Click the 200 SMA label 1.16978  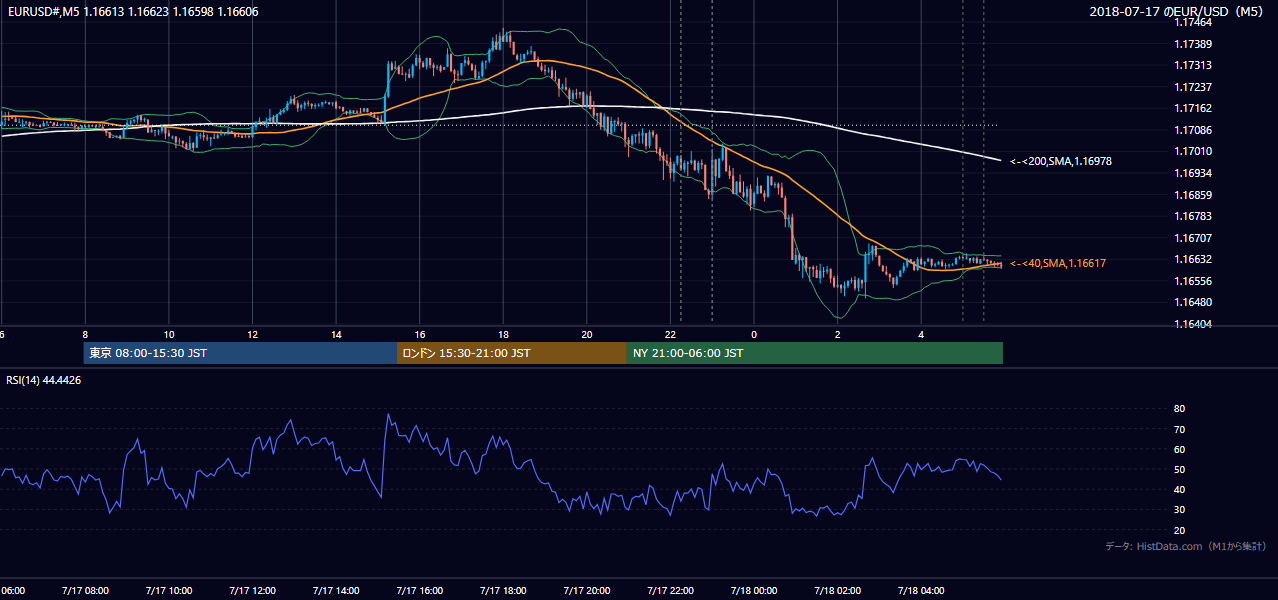tap(1061, 161)
